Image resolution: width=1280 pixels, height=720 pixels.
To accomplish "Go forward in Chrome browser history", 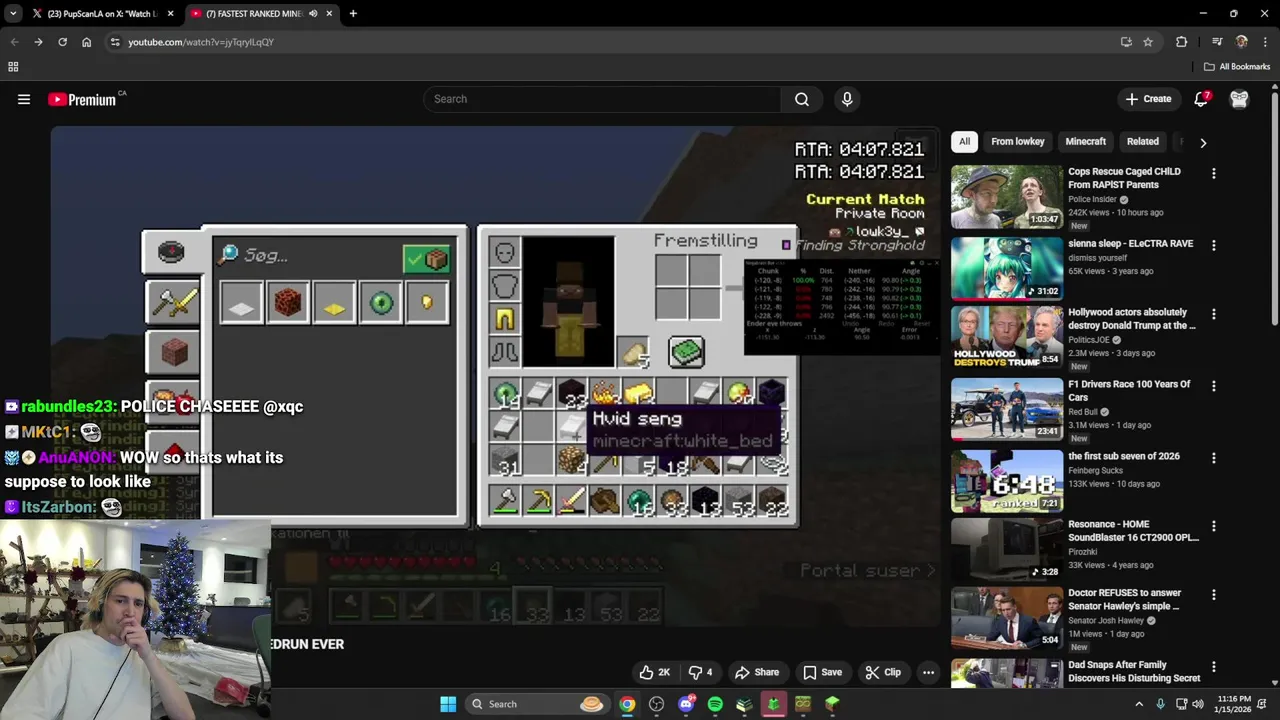I will point(38,42).
